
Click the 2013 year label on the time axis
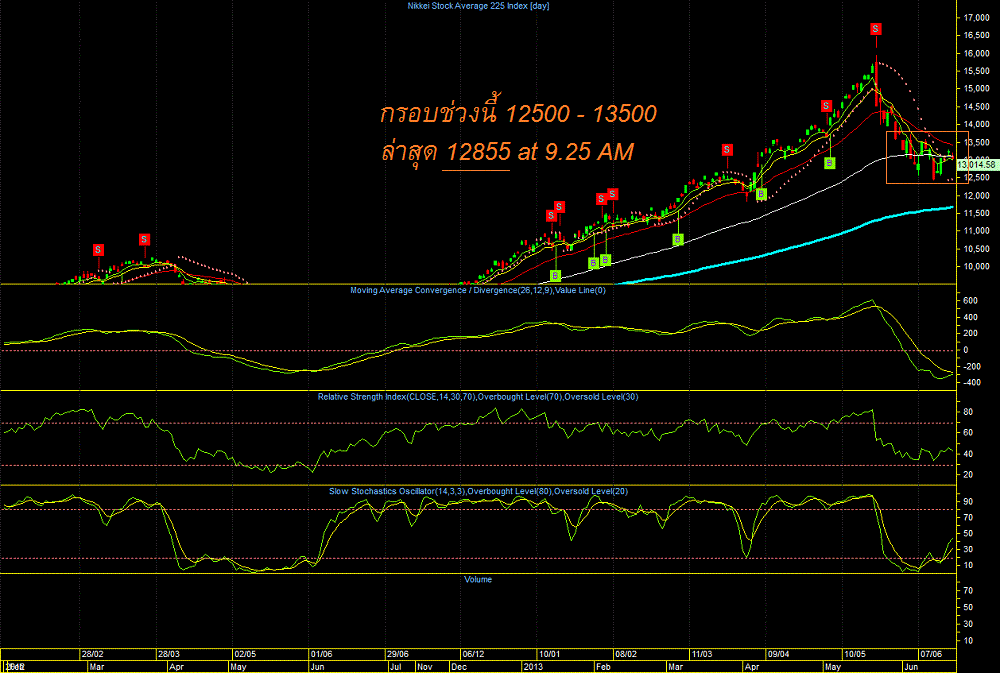pyautogui.click(x=533, y=667)
